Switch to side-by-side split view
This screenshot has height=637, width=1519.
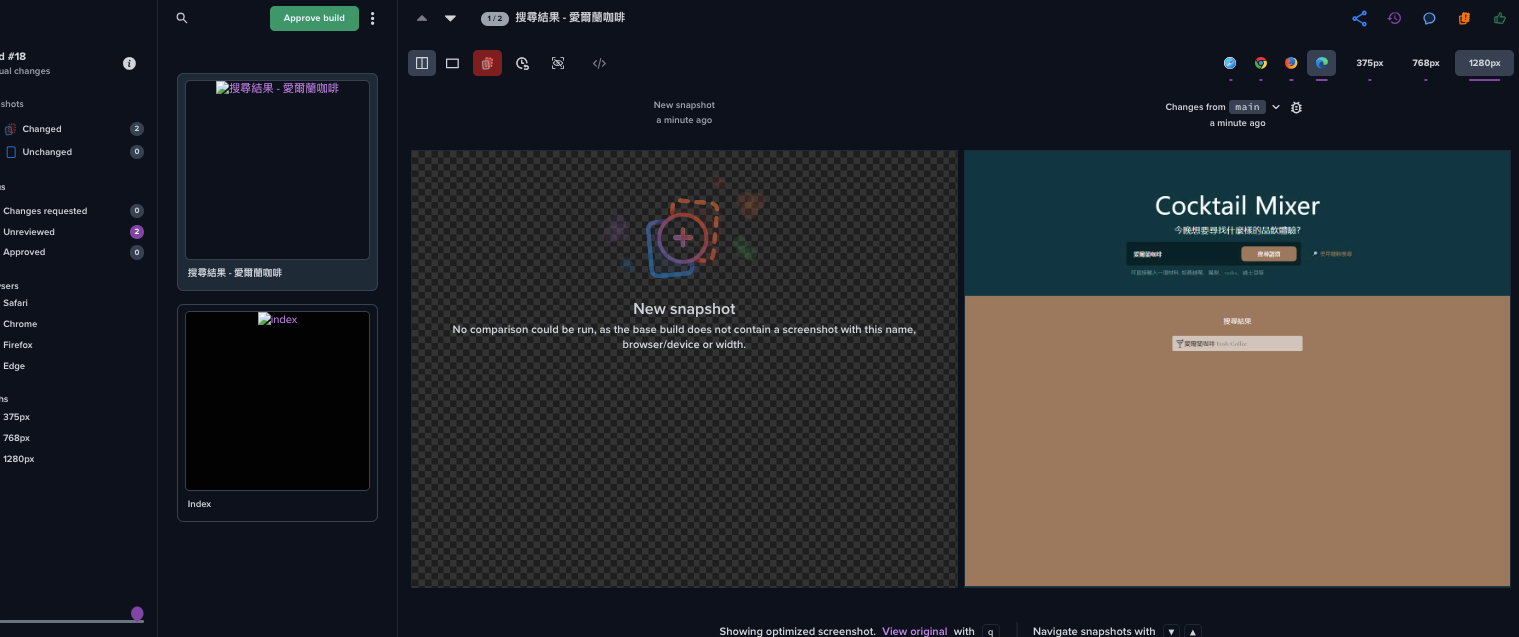tap(422, 63)
